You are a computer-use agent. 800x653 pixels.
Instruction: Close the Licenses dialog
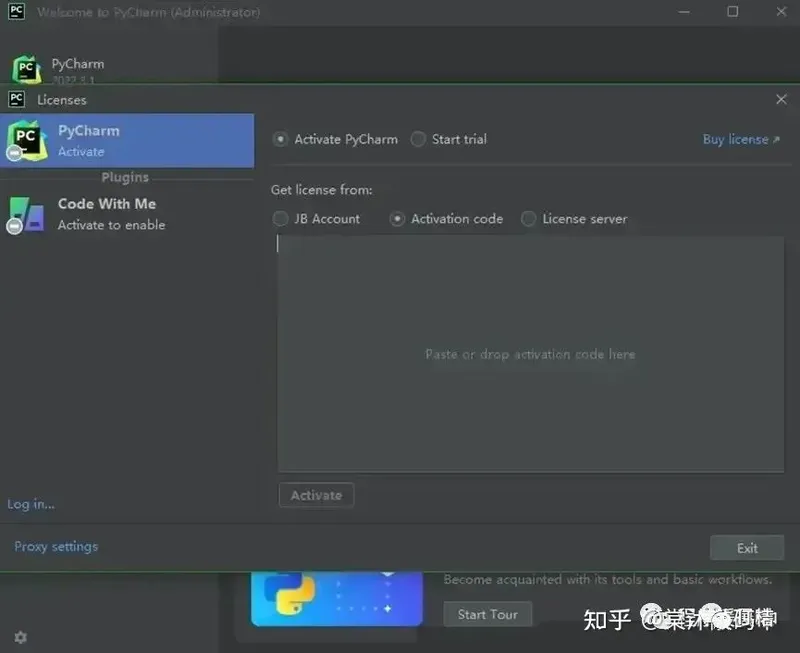click(x=781, y=99)
